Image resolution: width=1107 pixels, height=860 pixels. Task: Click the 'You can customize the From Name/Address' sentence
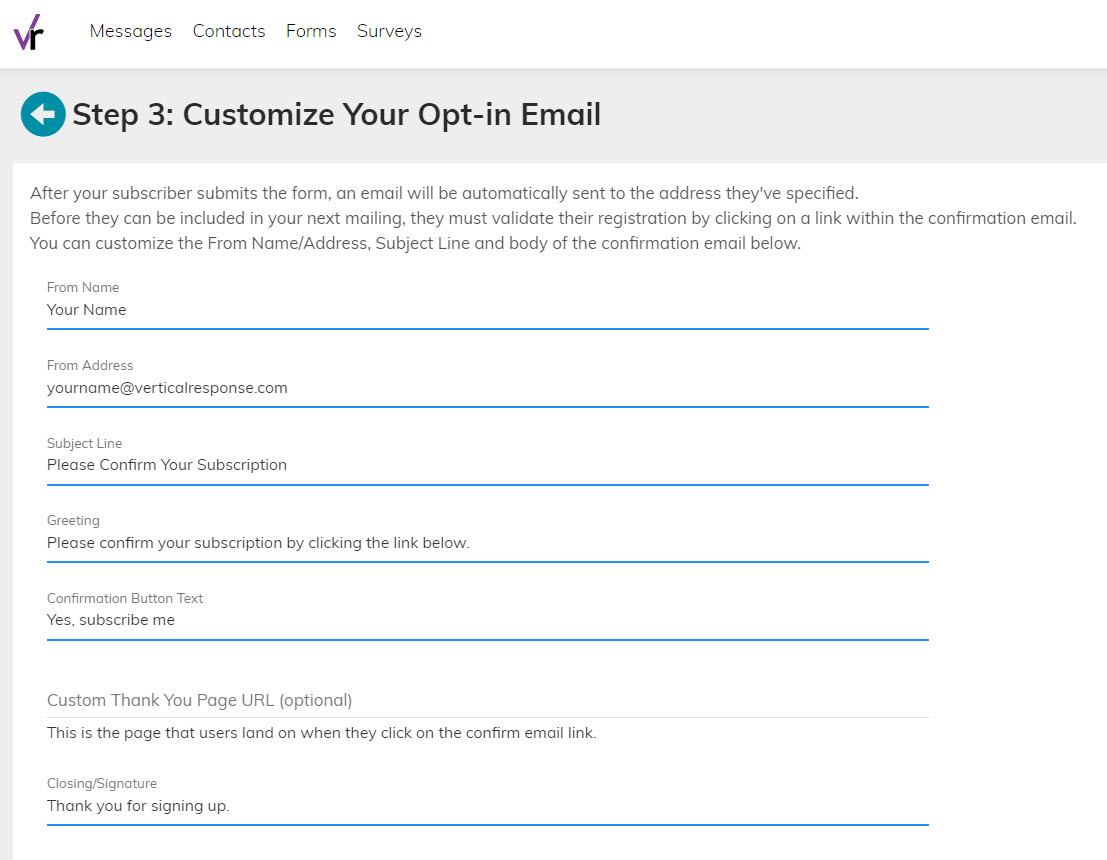pos(415,244)
